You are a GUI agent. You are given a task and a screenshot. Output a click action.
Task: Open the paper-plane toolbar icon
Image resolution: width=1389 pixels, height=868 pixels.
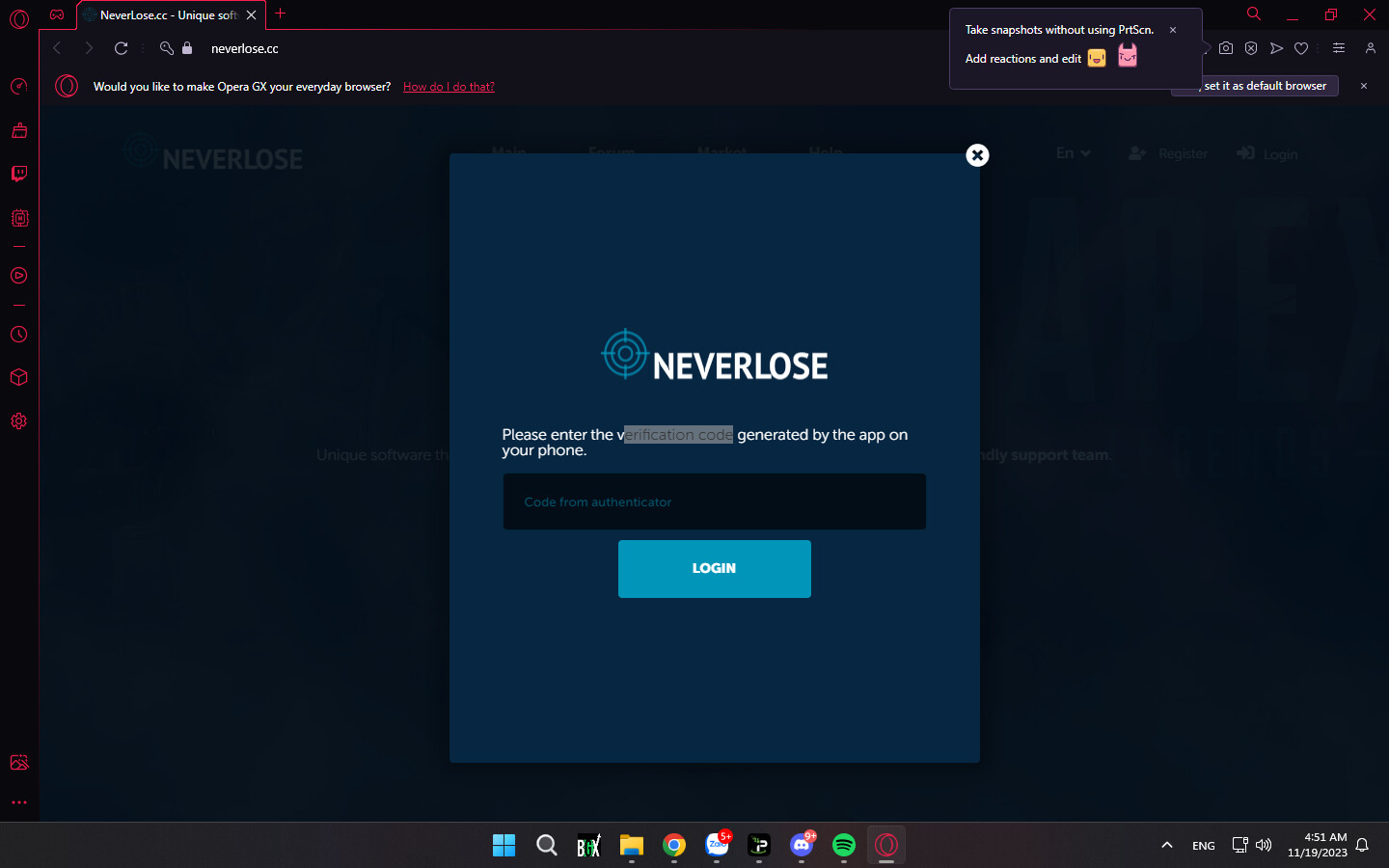[x=1276, y=48]
